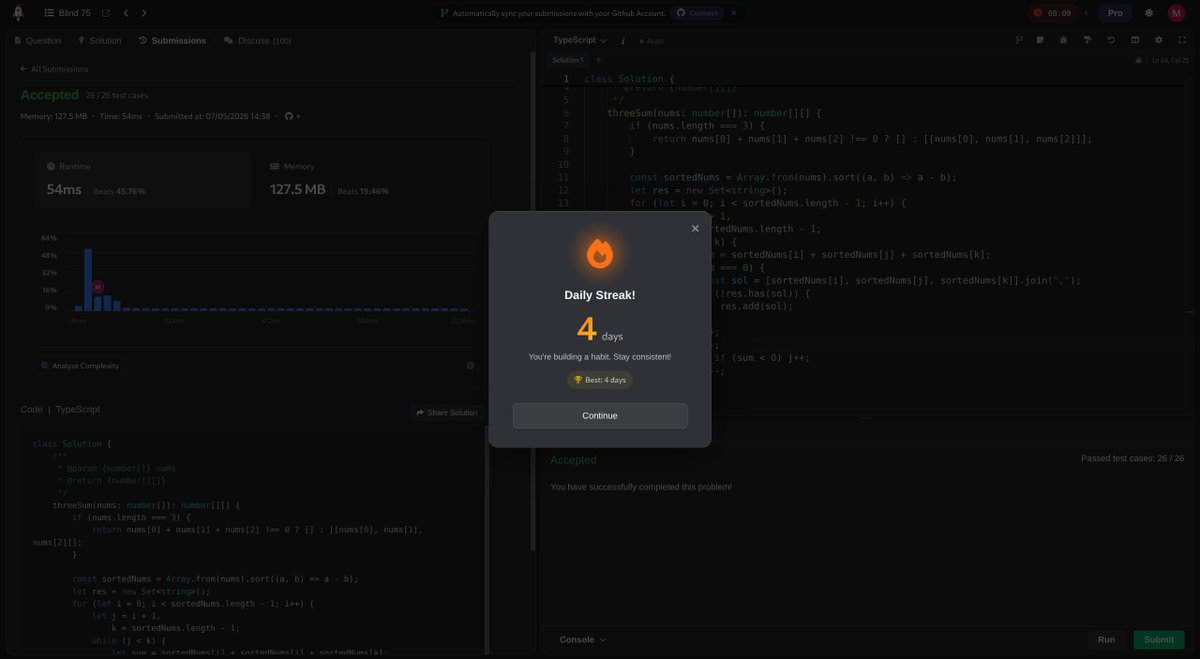This screenshot has height=659, width=1200.
Task: Start the red timer 00:00
Action: pos(1052,13)
